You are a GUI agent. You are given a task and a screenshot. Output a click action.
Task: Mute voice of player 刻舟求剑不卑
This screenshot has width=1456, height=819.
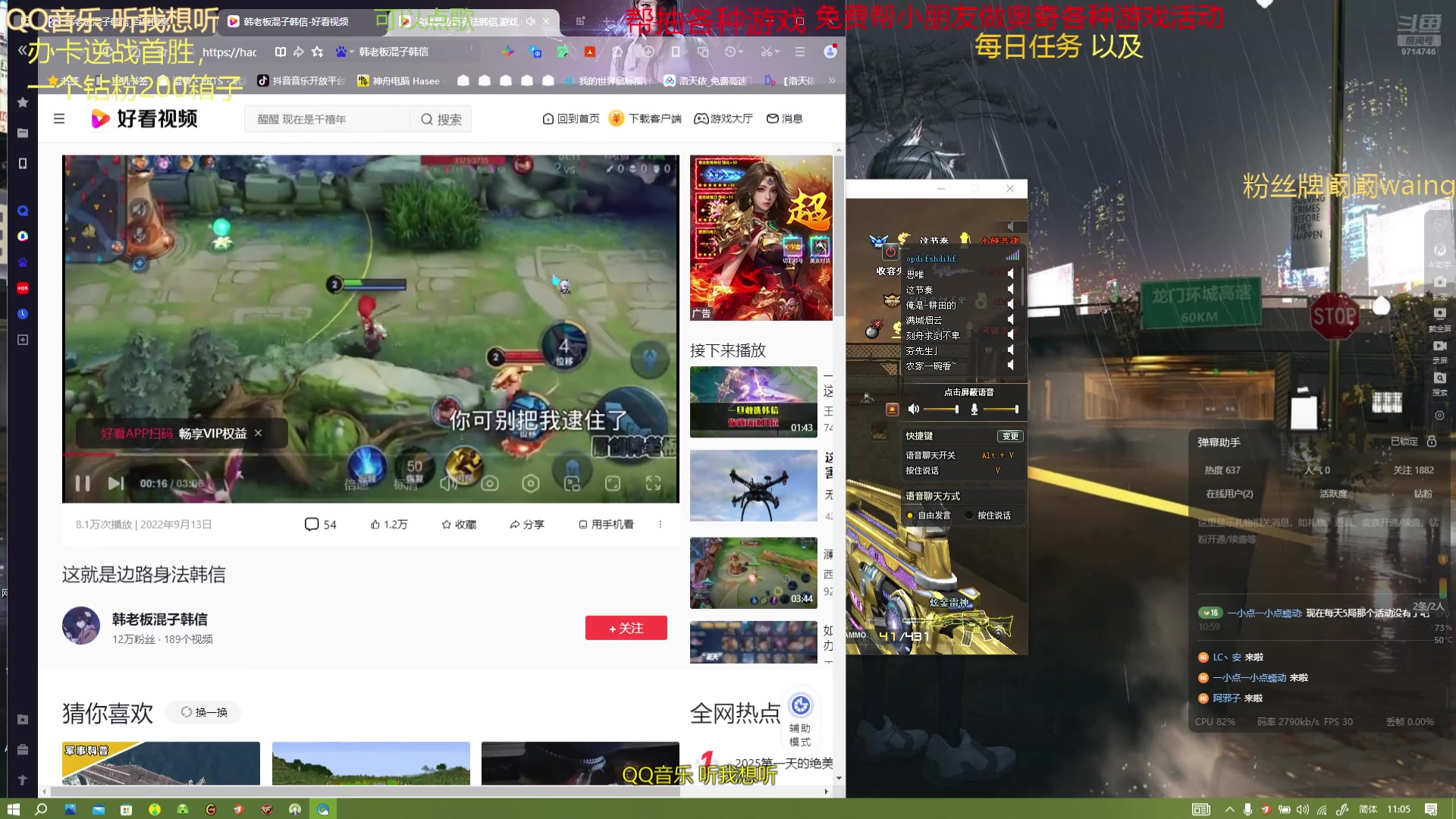[1010, 334]
